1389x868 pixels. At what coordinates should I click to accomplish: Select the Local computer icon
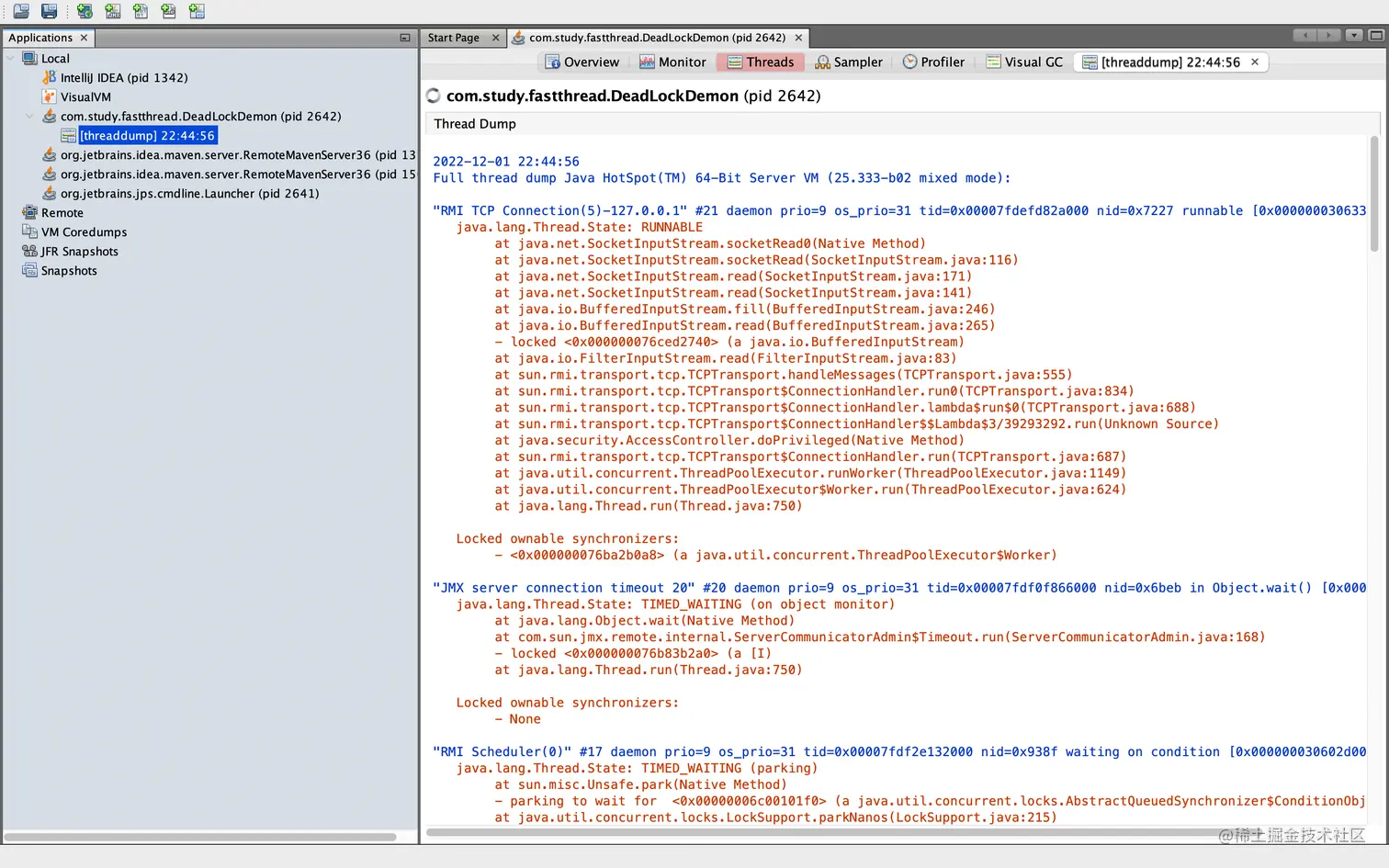point(29,58)
